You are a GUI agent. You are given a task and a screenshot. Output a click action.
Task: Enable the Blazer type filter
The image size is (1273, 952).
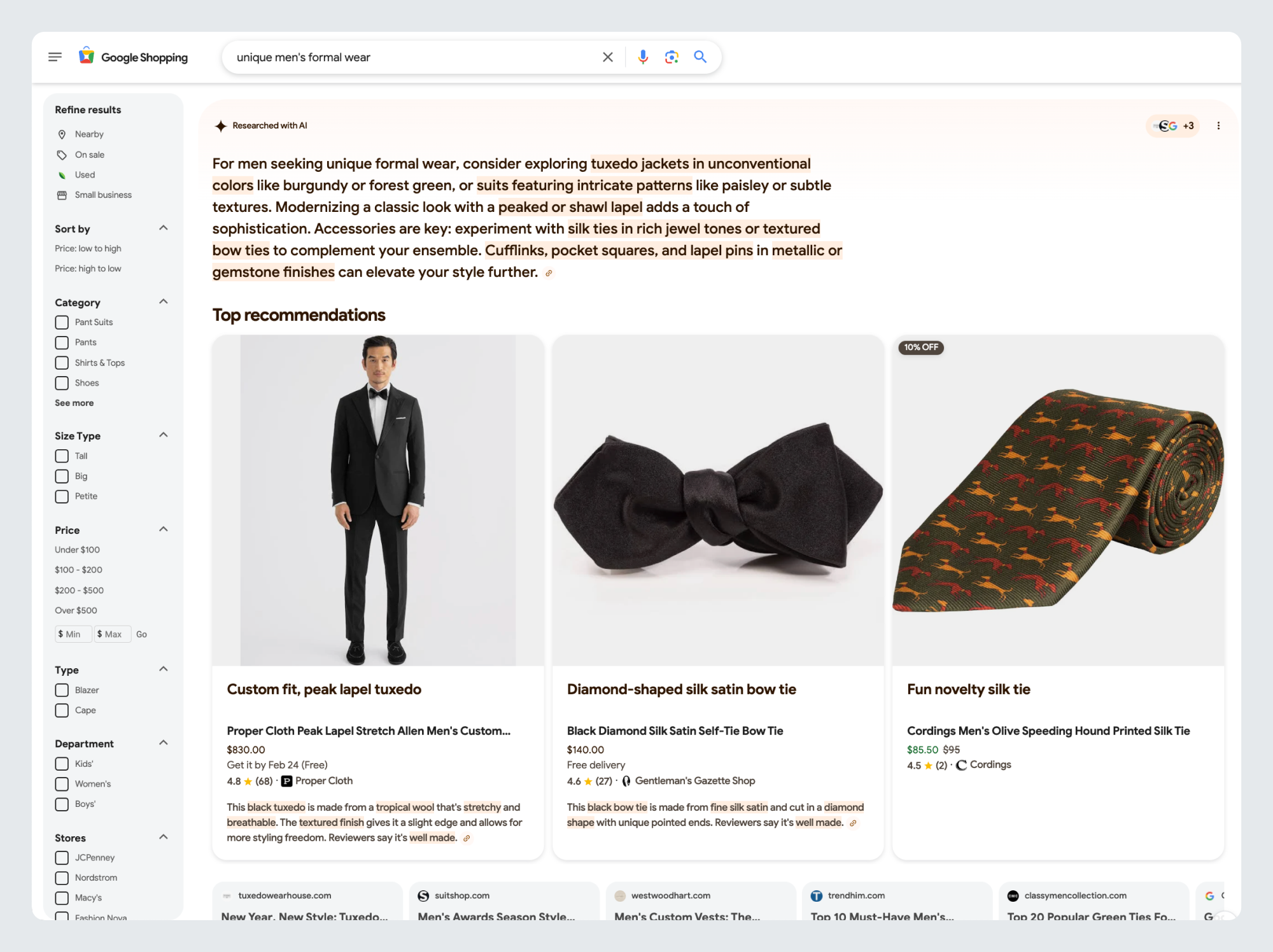click(62, 690)
